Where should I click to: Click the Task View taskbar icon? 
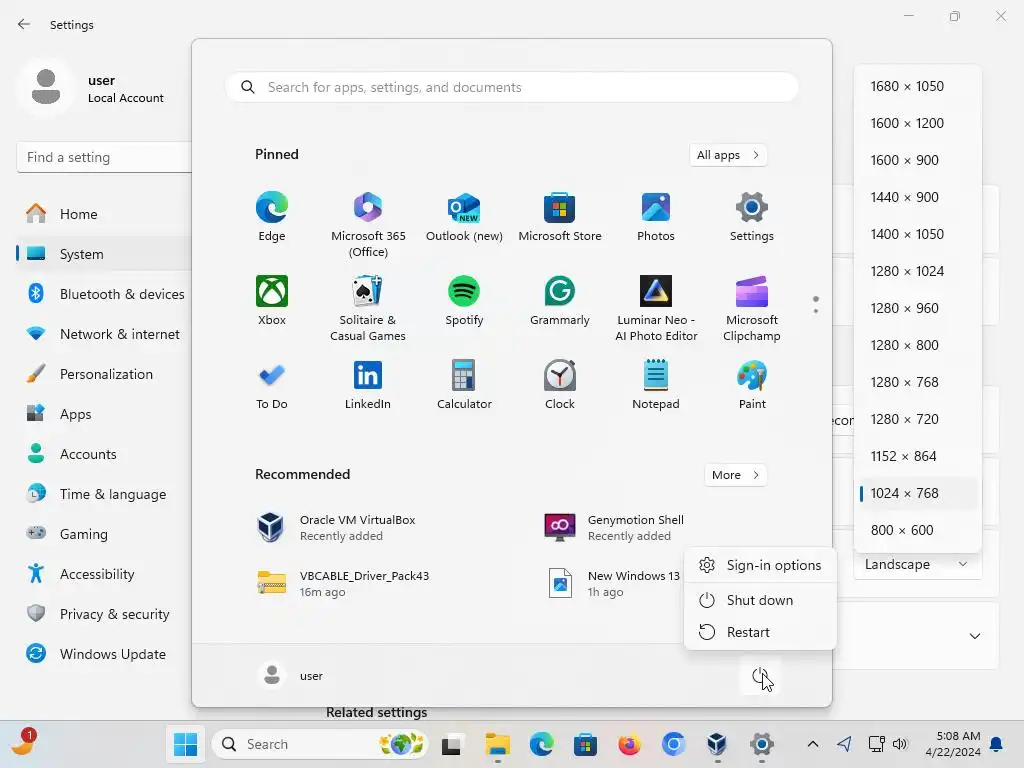click(x=451, y=744)
